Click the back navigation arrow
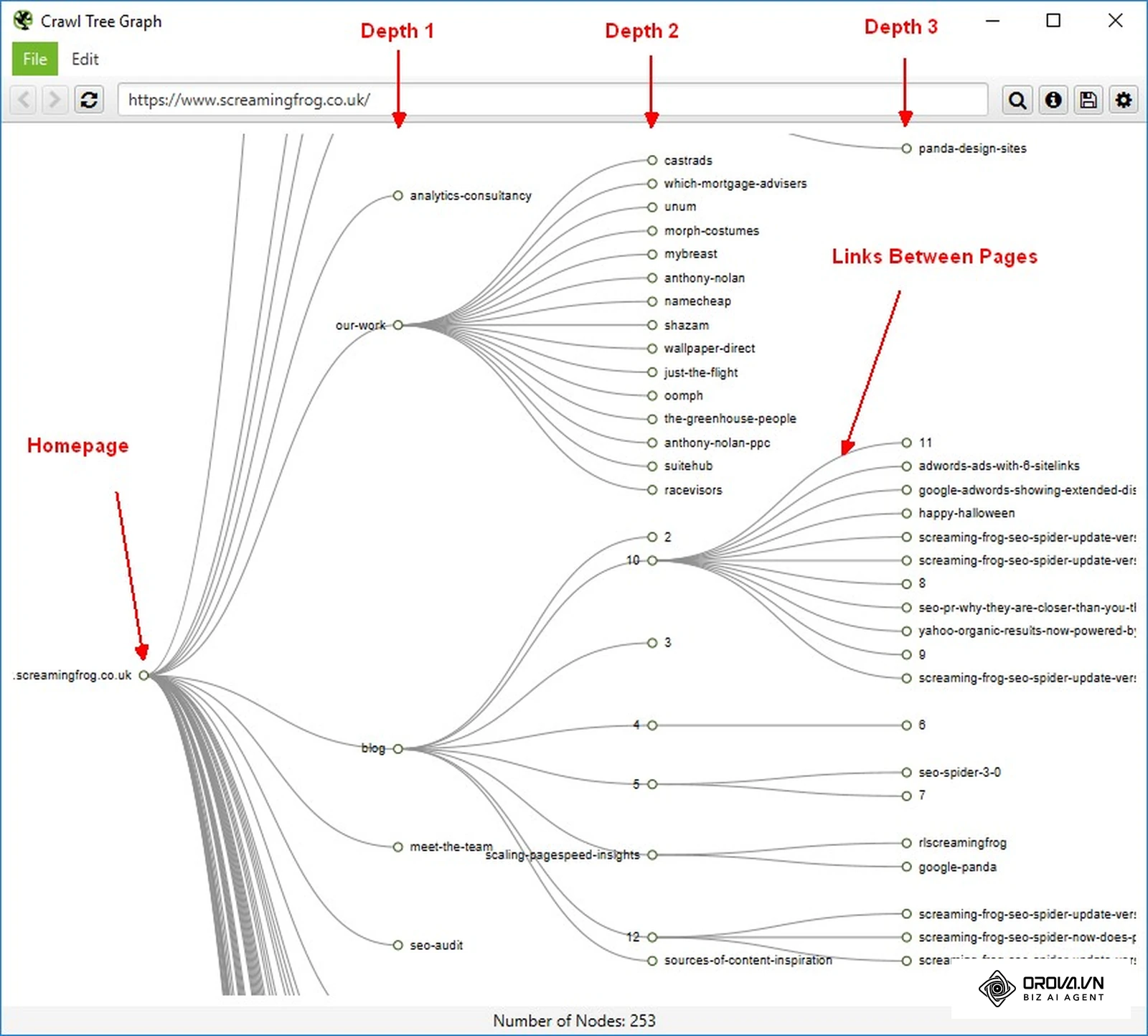Image resolution: width=1148 pixels, height=1036 pixels. (x=24, y=100)
